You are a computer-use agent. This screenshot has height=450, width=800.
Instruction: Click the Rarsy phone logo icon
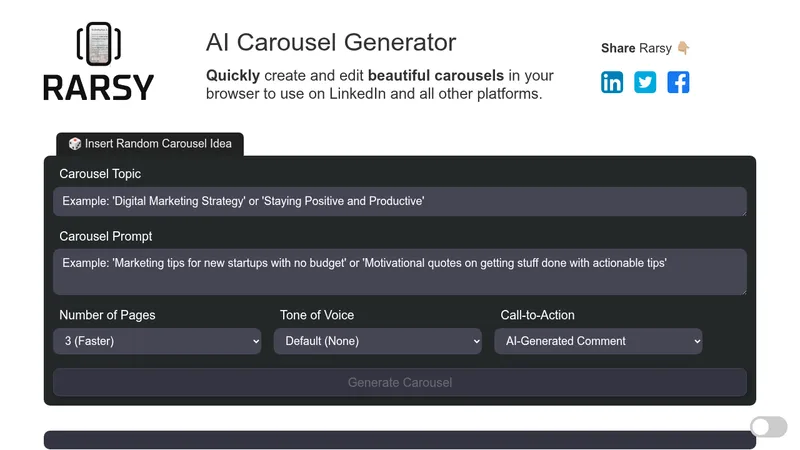coord(98,44)
